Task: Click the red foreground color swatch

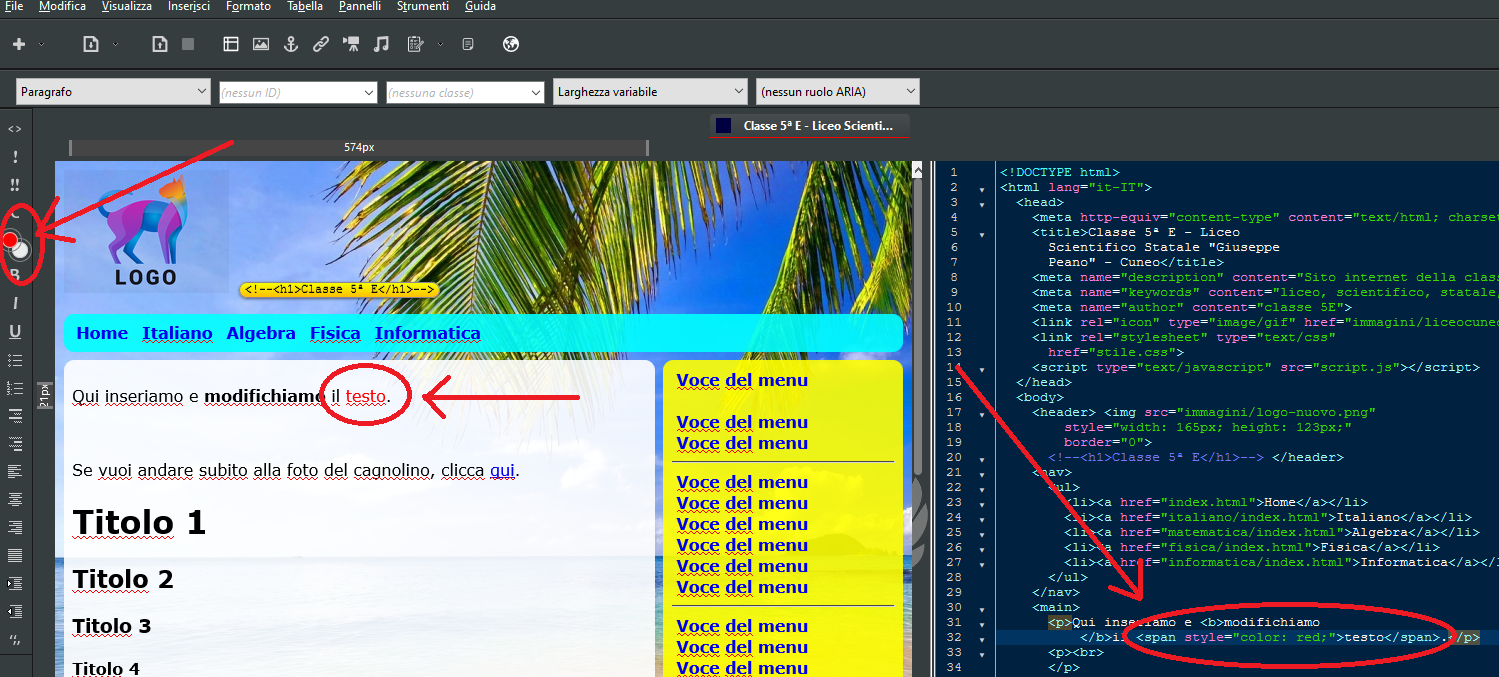Action: coord(10,240)
